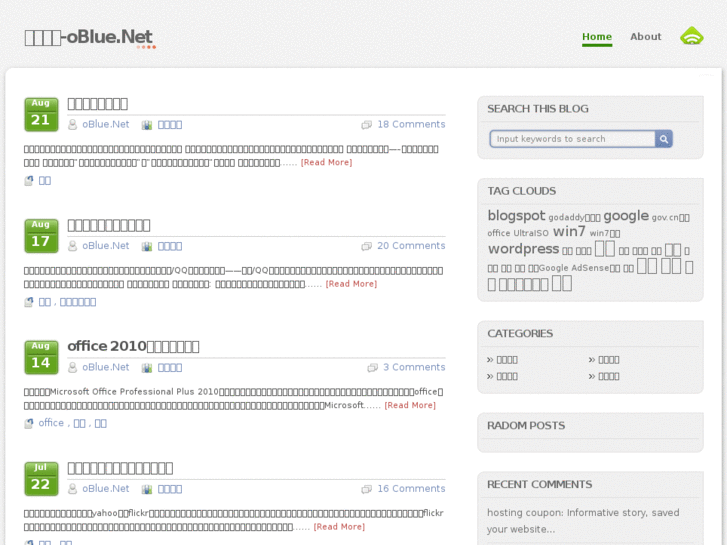
Task: Select small 'office' tag in tag cloud
Action: (498, 233)
